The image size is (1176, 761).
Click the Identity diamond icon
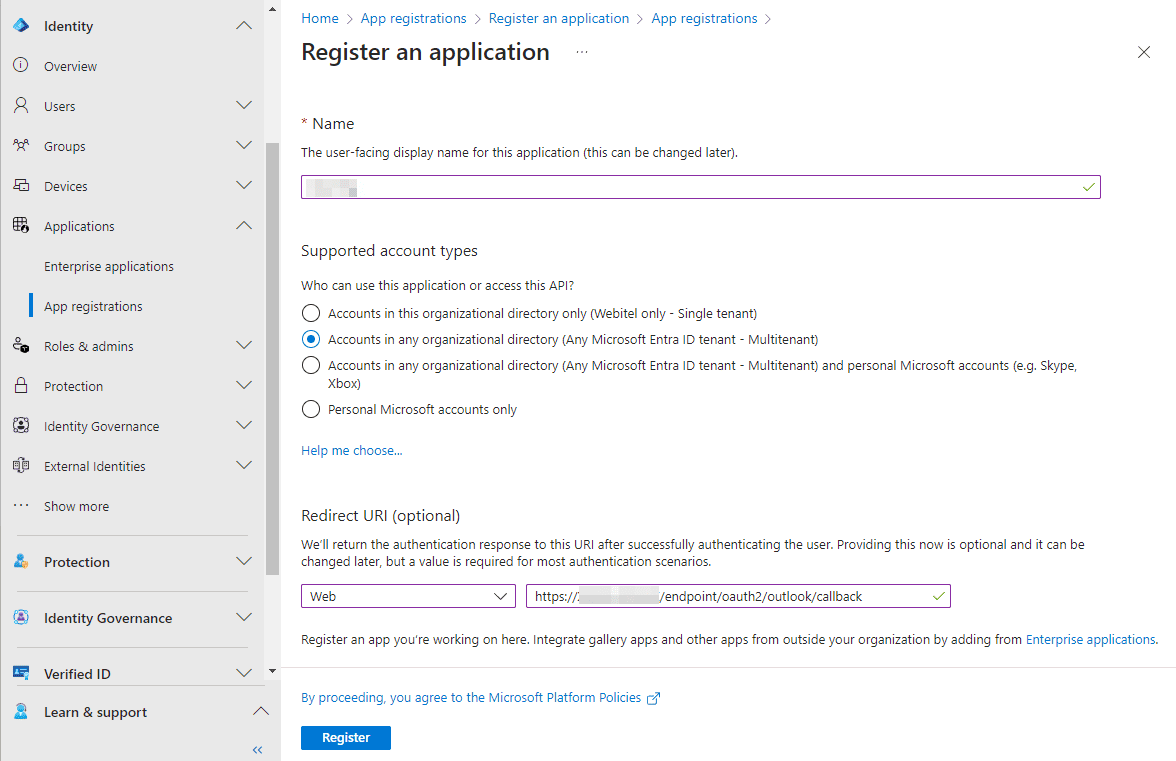21,25
